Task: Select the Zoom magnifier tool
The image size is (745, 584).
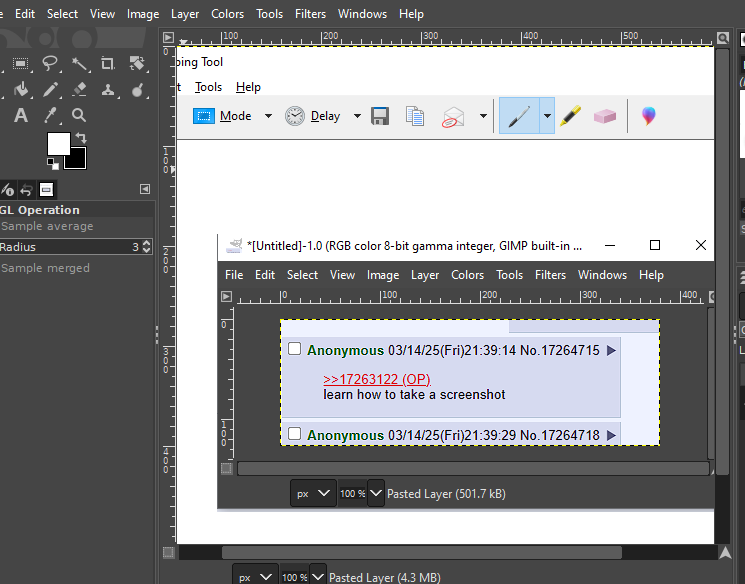Action: [x=79, y=116]
